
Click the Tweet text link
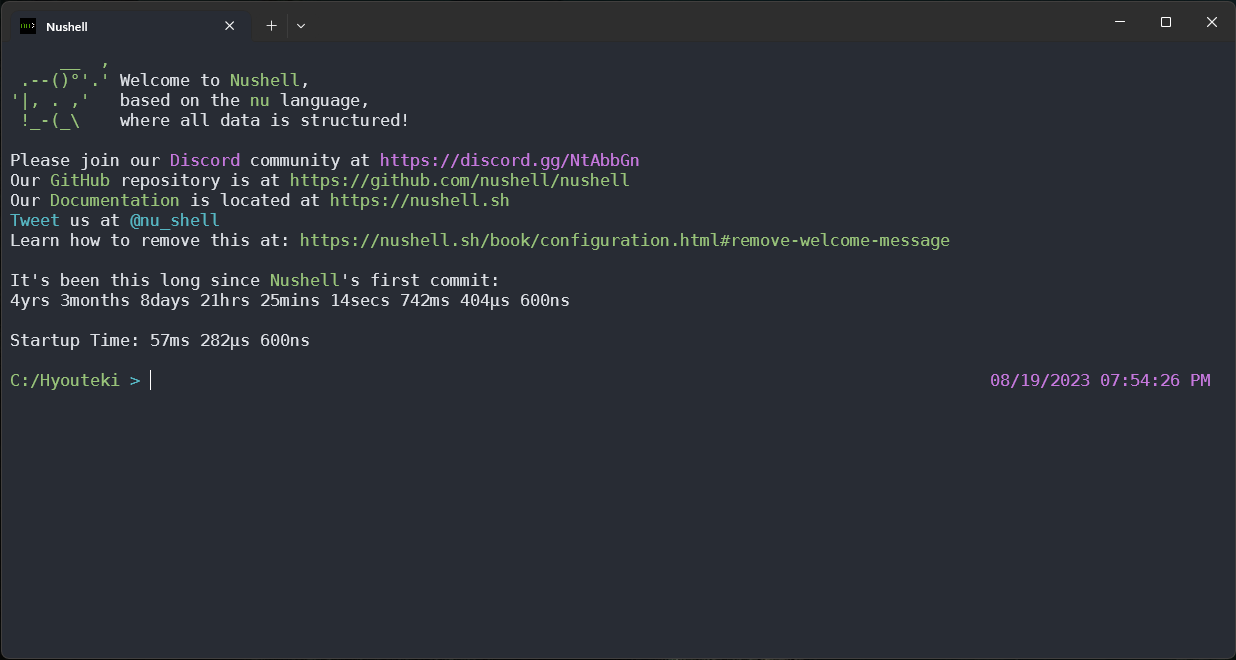(x=34, y=220)
